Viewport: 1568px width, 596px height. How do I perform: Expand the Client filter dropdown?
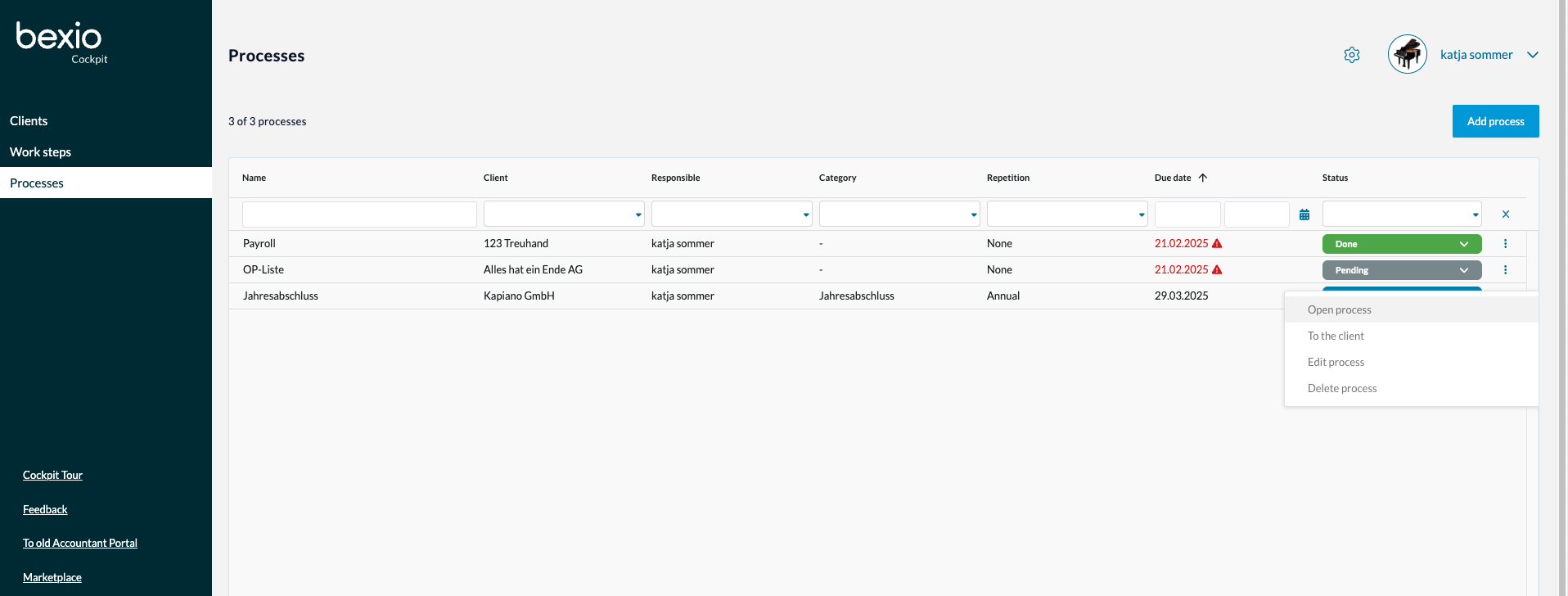[x=564, y=214]
